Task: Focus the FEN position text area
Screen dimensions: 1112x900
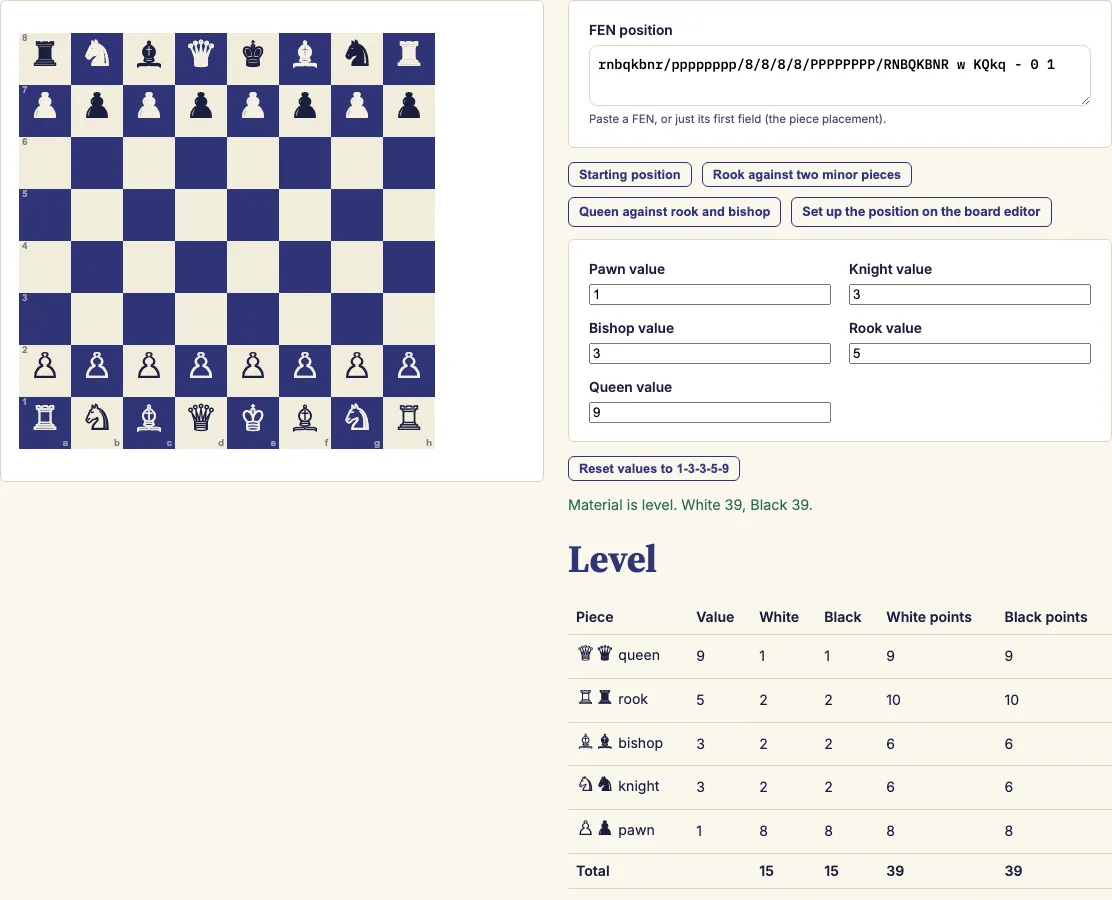Action: pos(840,76)
